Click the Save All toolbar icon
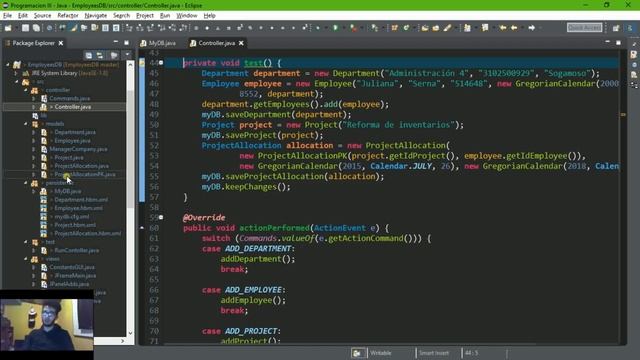640x360 pixels. (36, 28)
